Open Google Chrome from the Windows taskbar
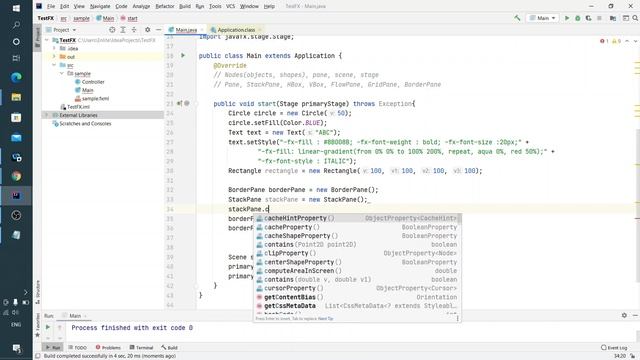The width and height of the screenshot is (640, 360). 16,176
